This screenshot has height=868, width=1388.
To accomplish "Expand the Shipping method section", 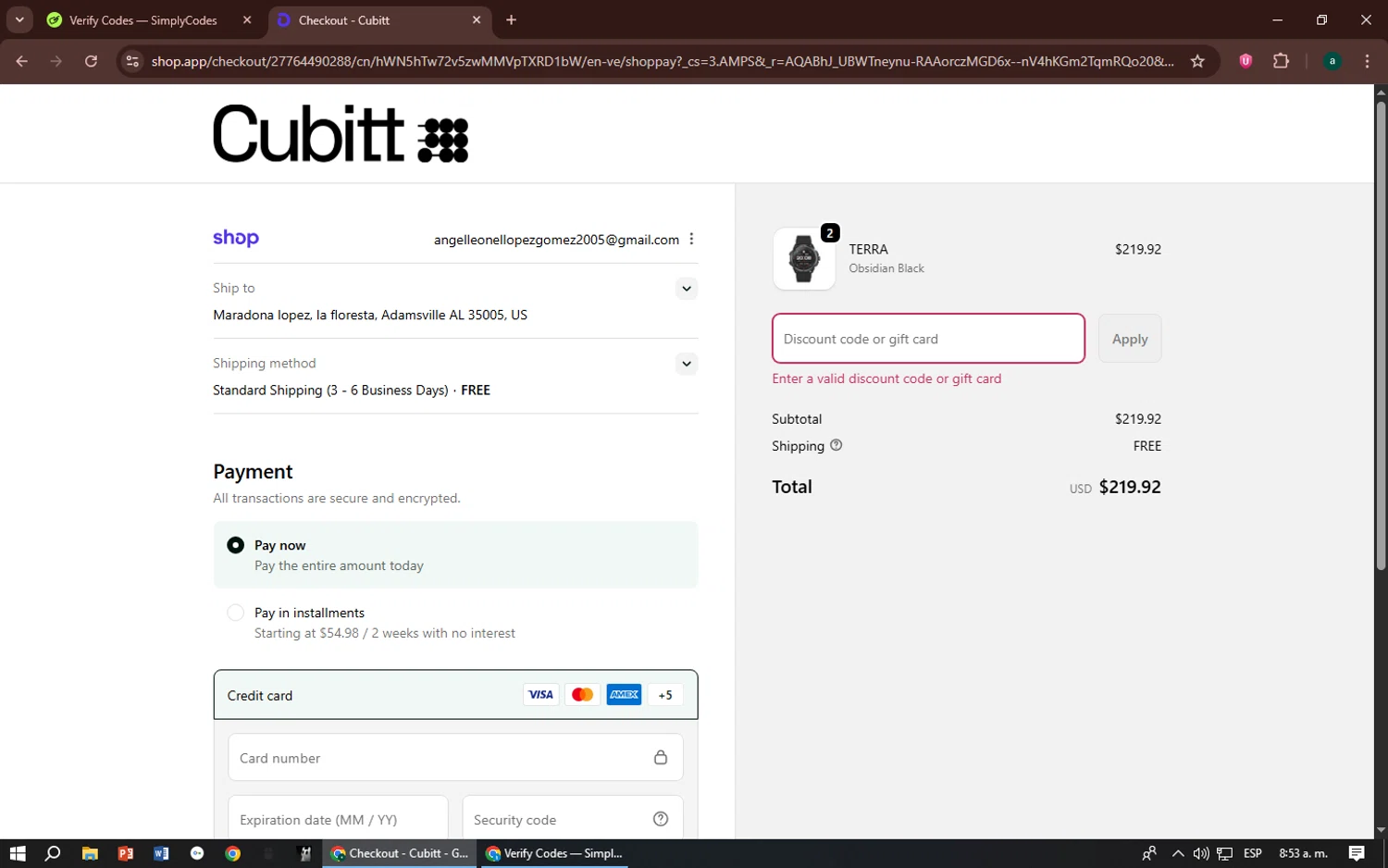I will (x=686, y=364).
